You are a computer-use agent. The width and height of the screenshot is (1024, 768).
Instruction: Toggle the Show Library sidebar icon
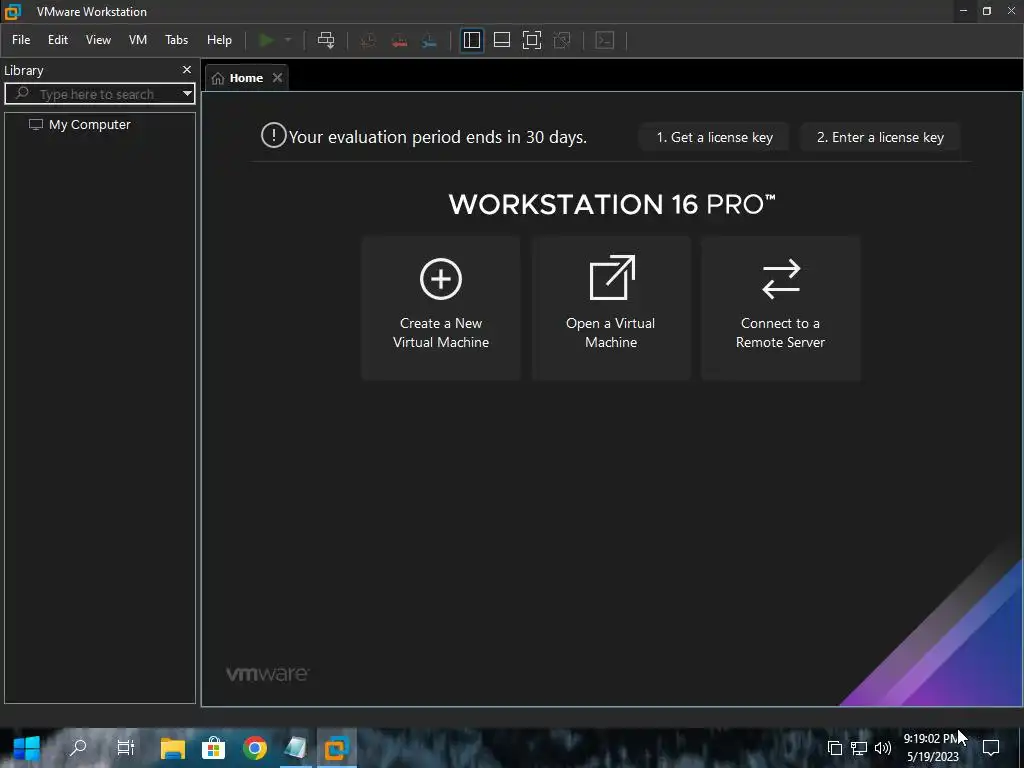pyautogui.click(x=472, y=40)
